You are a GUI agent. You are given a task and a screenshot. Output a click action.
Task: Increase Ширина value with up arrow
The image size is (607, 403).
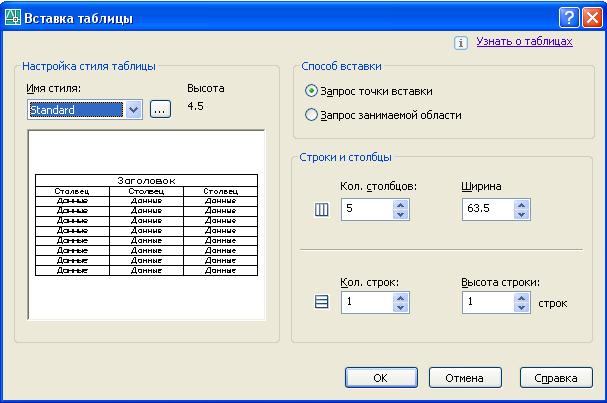tap(521, 205)
